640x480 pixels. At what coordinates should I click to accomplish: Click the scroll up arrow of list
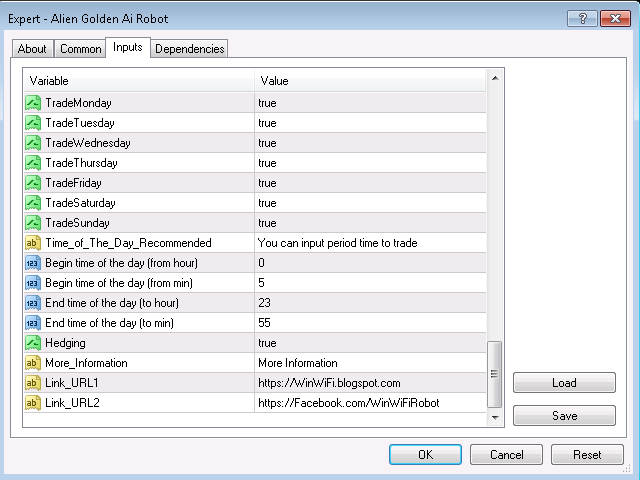click(x=495, y=78)
